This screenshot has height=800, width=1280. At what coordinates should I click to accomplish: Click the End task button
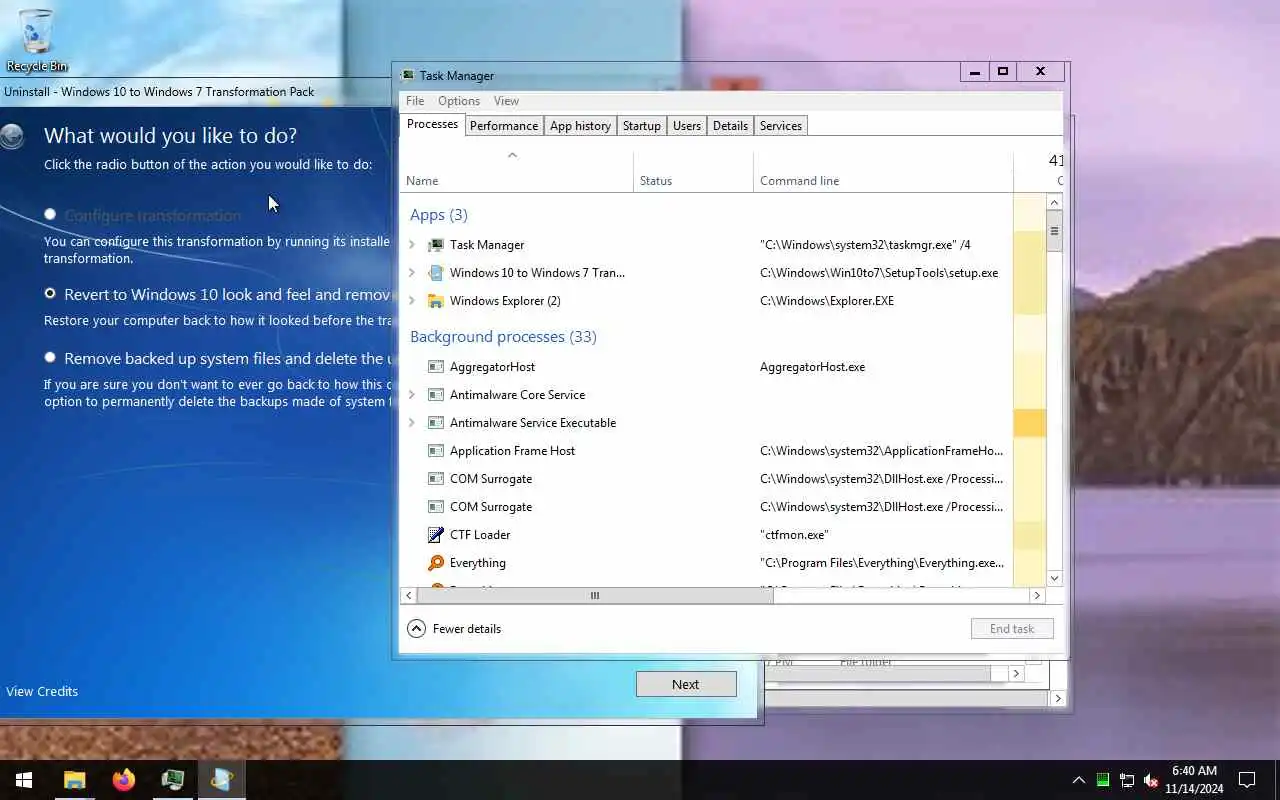1012,629
